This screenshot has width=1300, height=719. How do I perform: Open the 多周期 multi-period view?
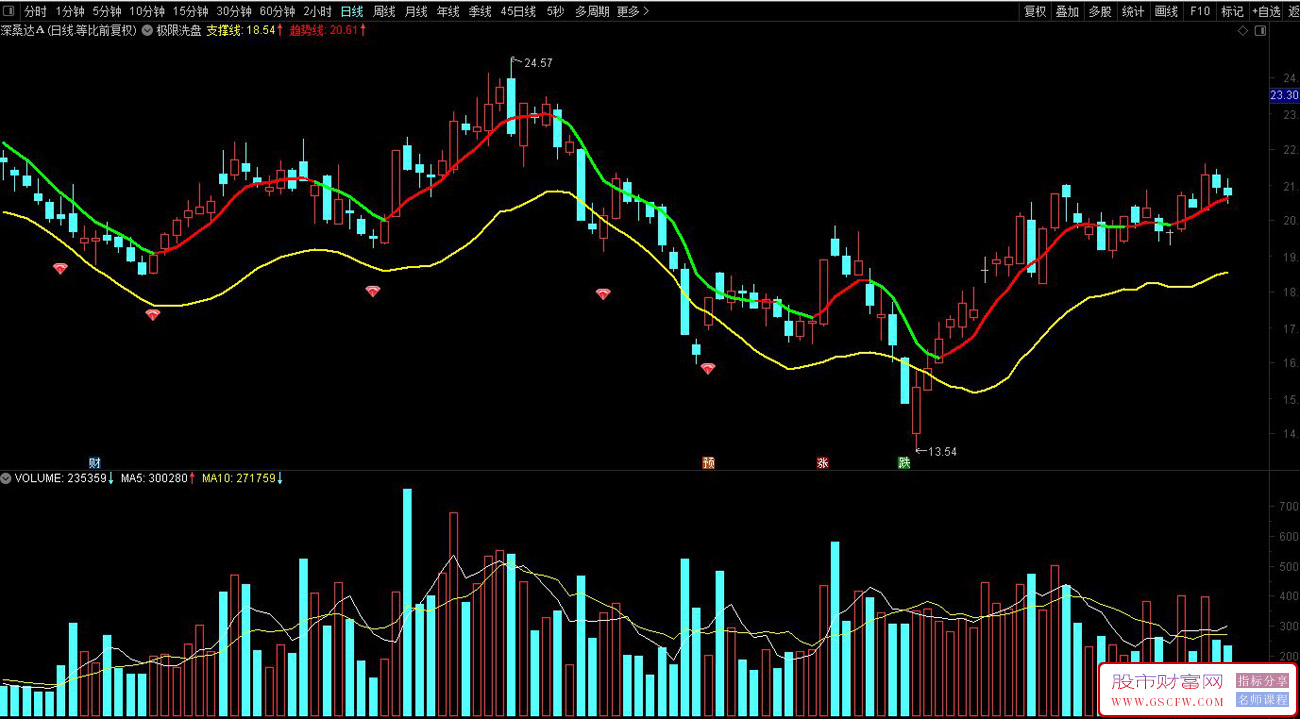coord(591,12)
